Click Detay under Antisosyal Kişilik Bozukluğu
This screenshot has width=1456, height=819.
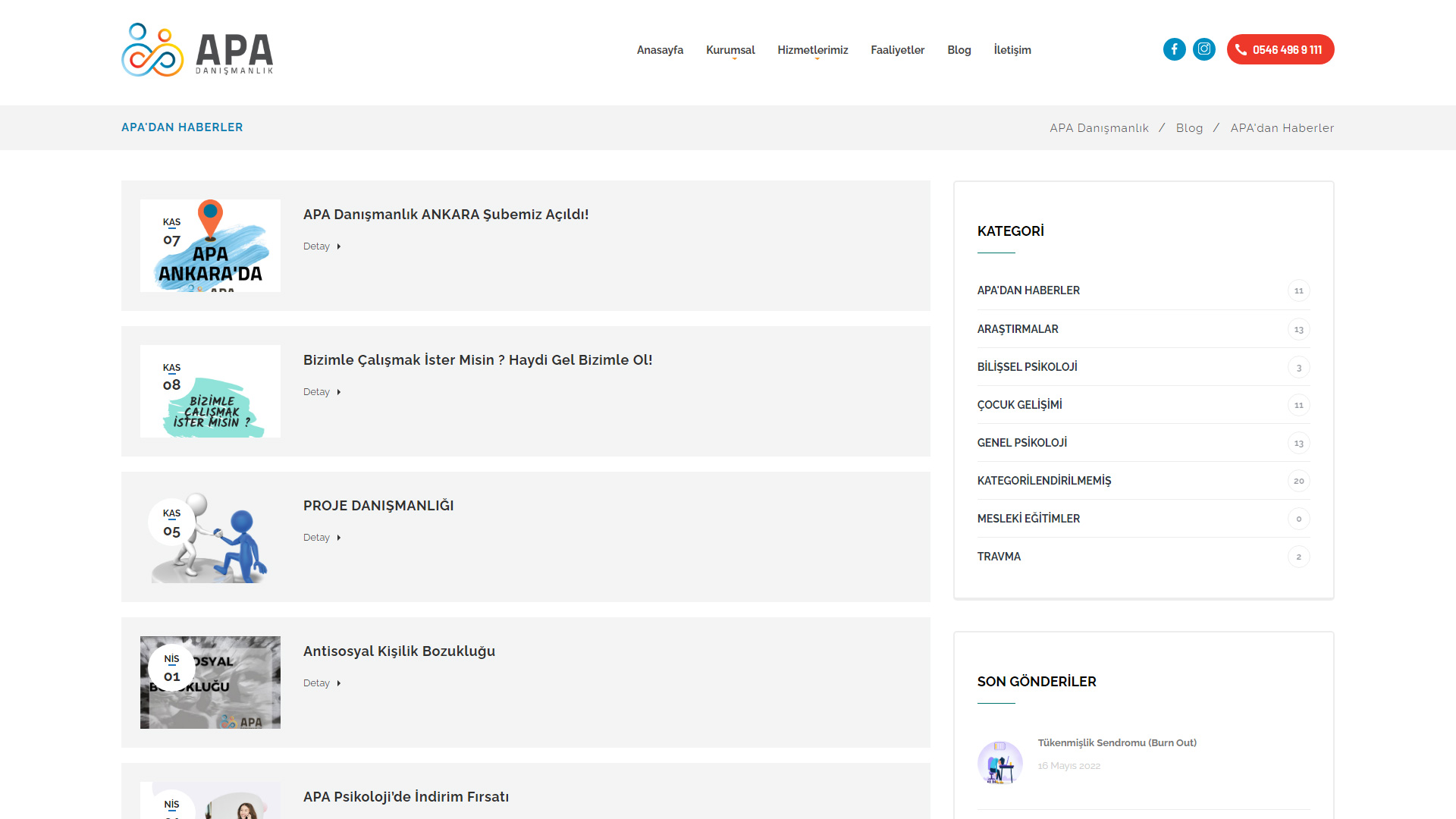(x=322, y=683)
